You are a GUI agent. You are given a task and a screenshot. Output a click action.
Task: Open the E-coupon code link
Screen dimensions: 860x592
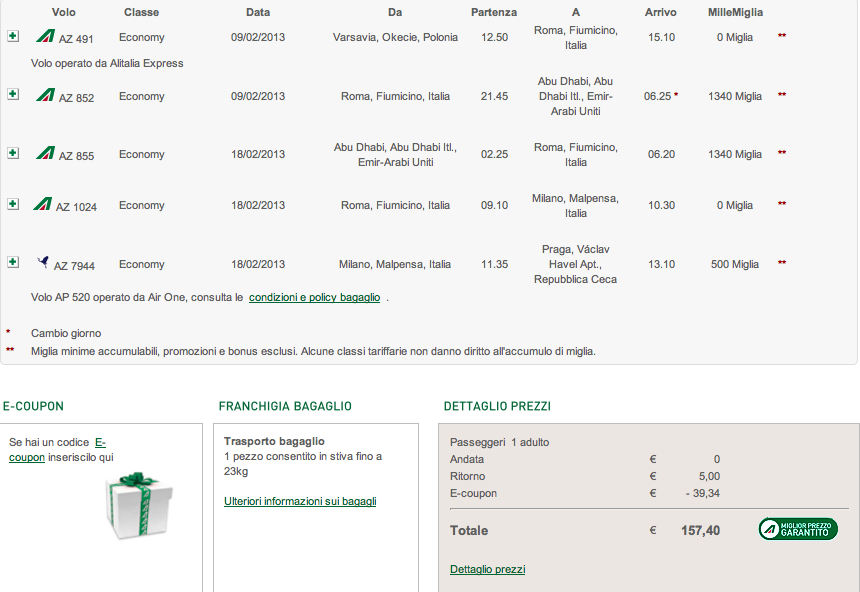(57, 450)
